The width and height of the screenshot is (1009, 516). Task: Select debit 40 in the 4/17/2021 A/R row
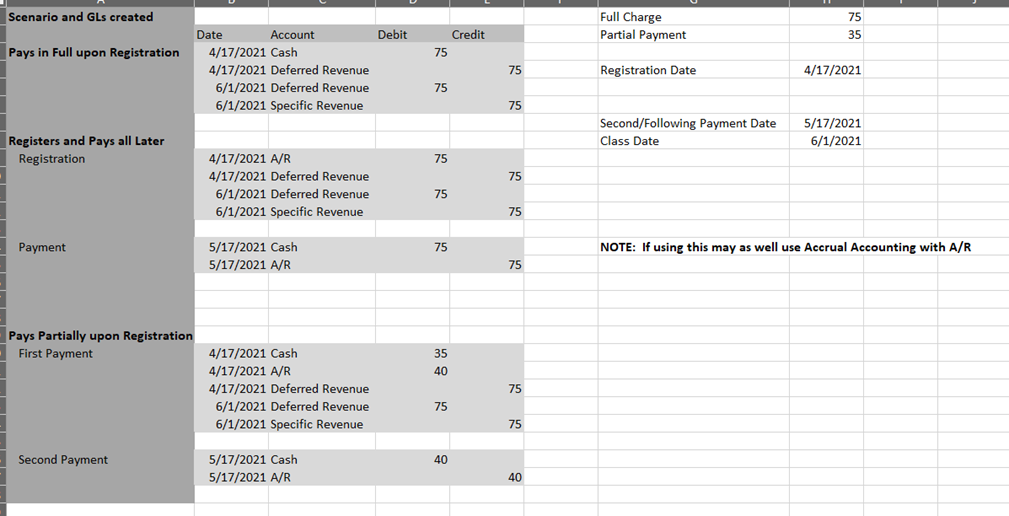point(412,371)
